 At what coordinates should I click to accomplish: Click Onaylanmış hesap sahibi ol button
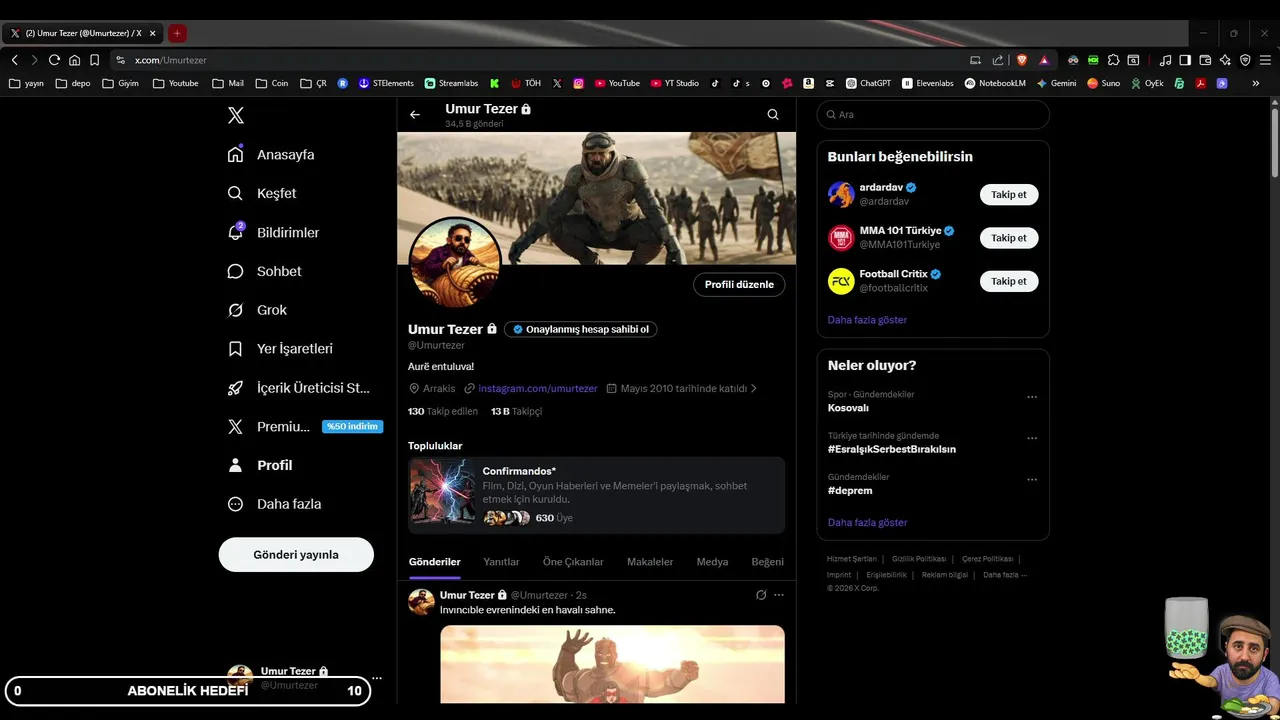point(581,329)
